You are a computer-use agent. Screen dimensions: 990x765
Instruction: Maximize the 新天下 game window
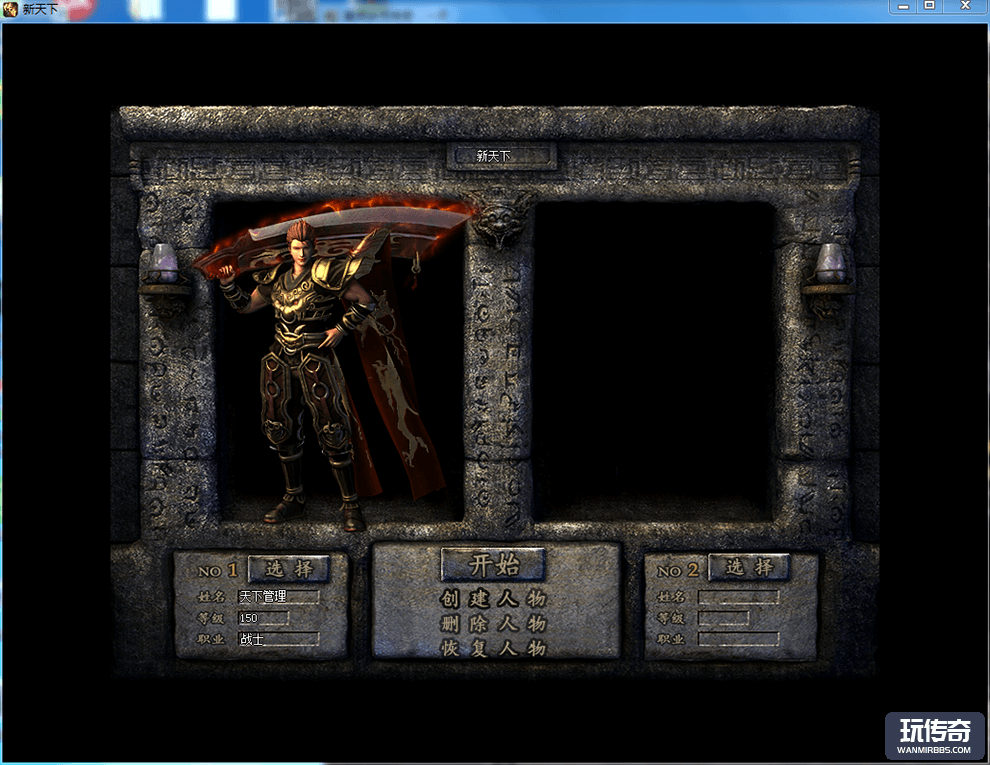click(929, 6)
